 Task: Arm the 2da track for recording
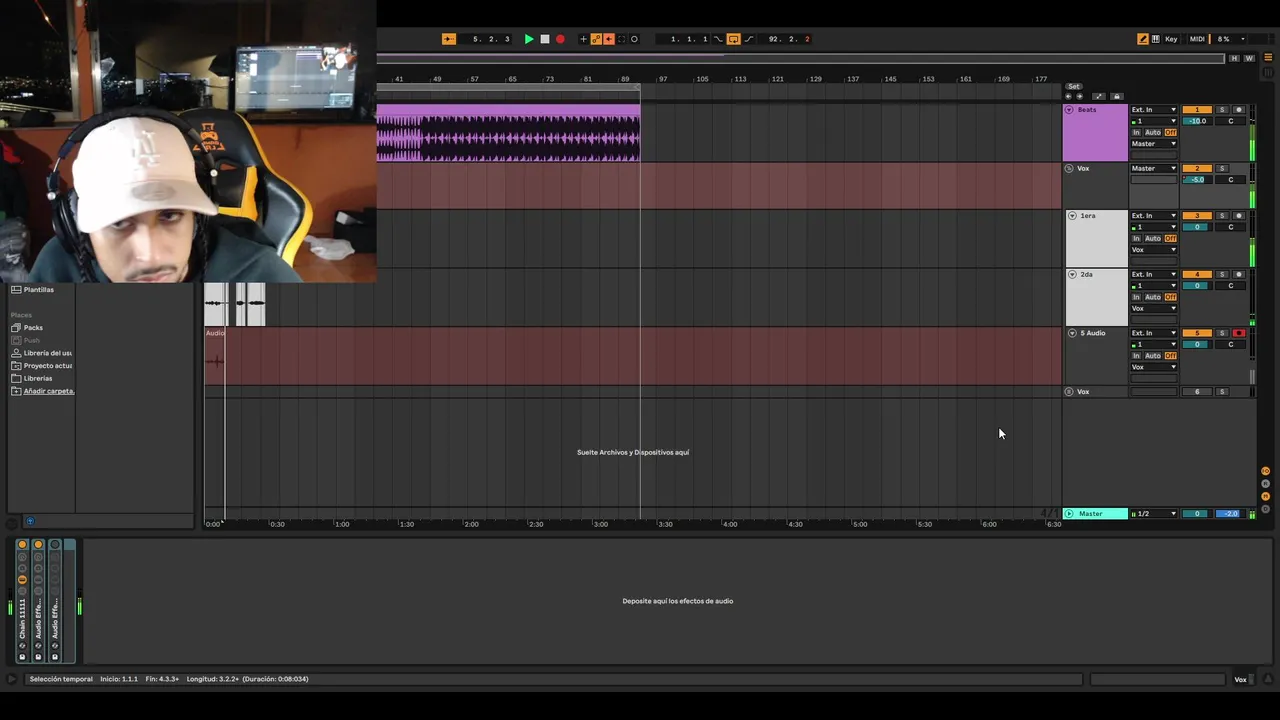tap(1239, 274)
